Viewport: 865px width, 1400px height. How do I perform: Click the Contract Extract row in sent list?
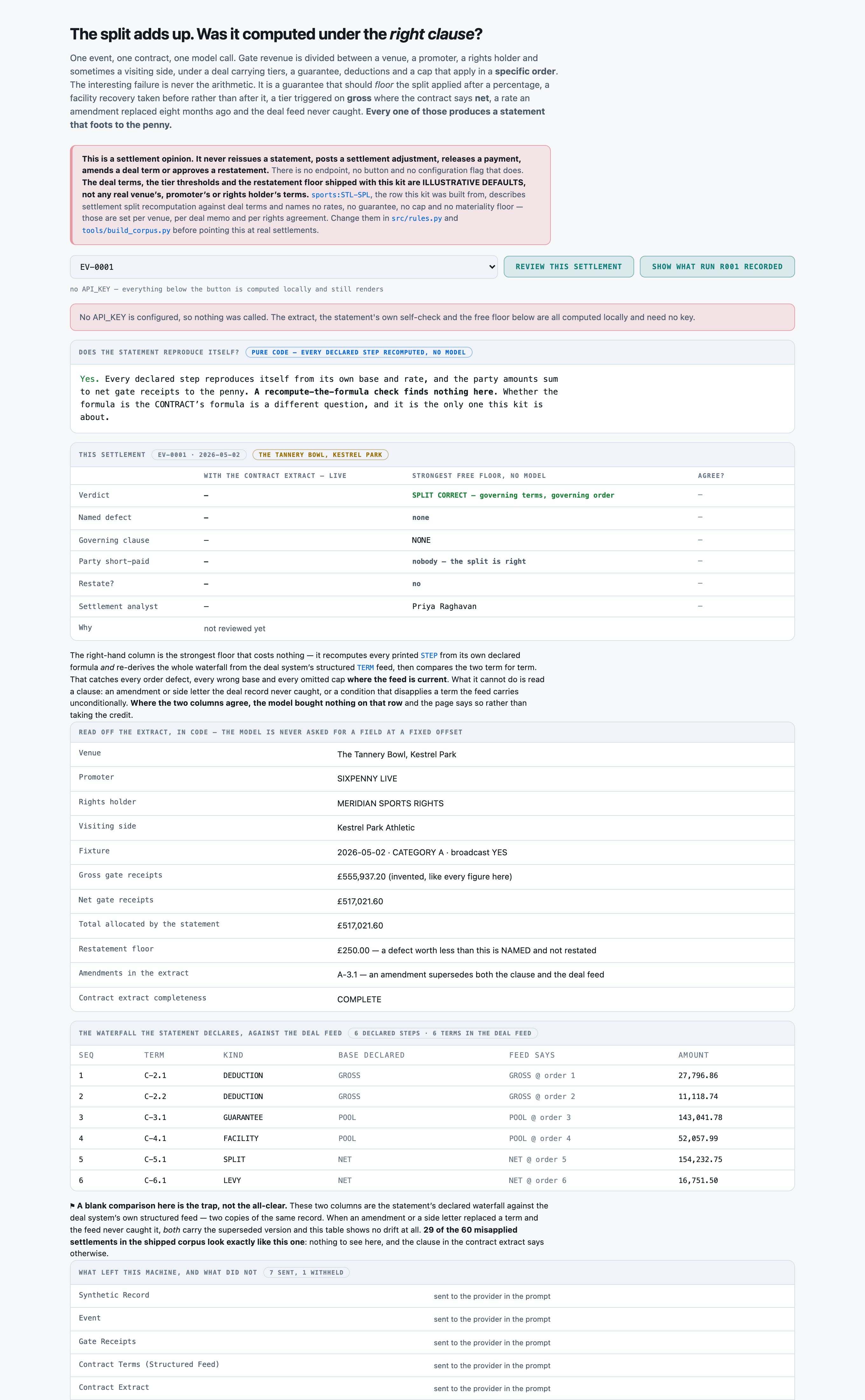point(432,1389)
